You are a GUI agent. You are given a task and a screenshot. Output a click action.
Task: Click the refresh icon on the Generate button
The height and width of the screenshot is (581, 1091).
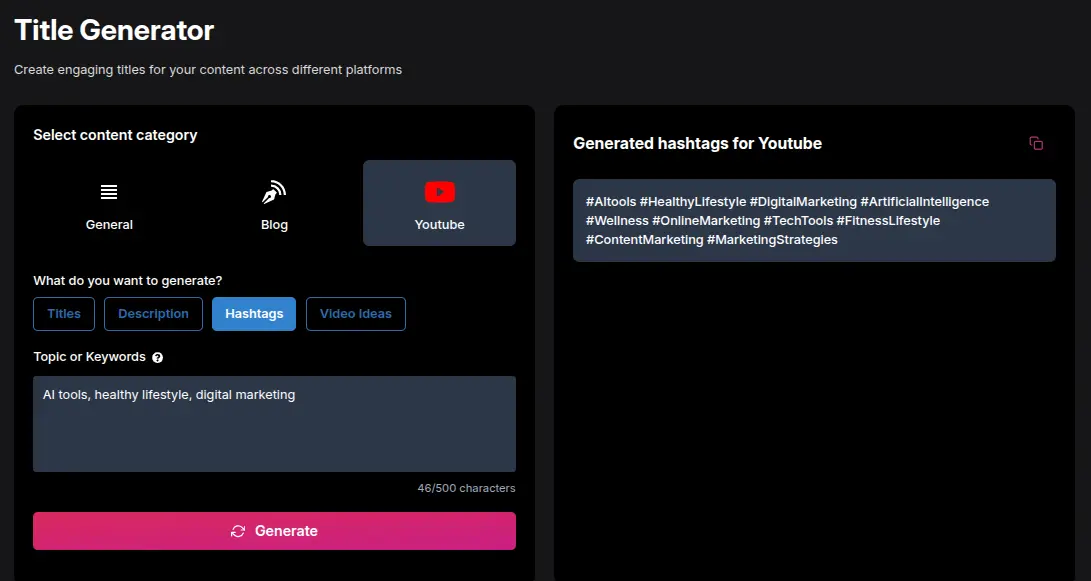[x=238, y=531]
